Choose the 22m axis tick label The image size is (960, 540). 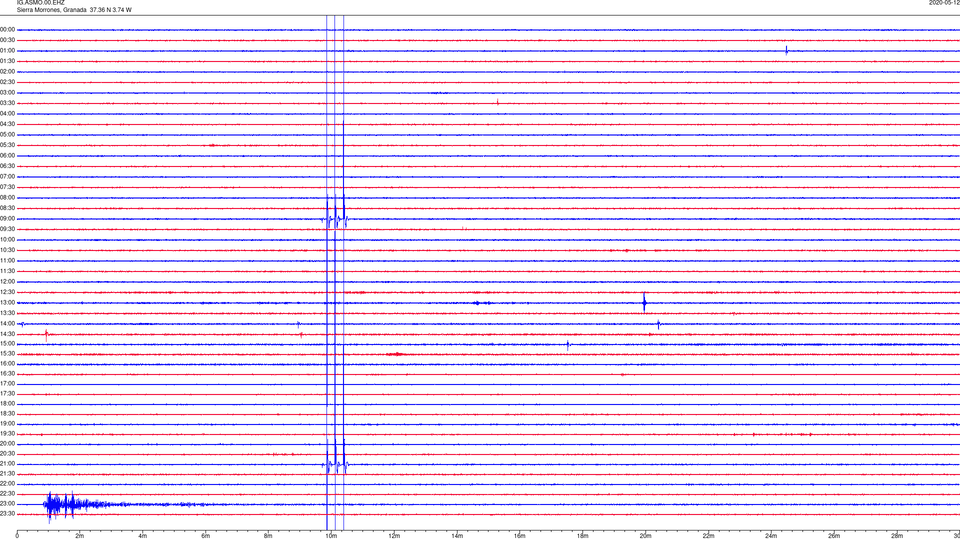708,536
